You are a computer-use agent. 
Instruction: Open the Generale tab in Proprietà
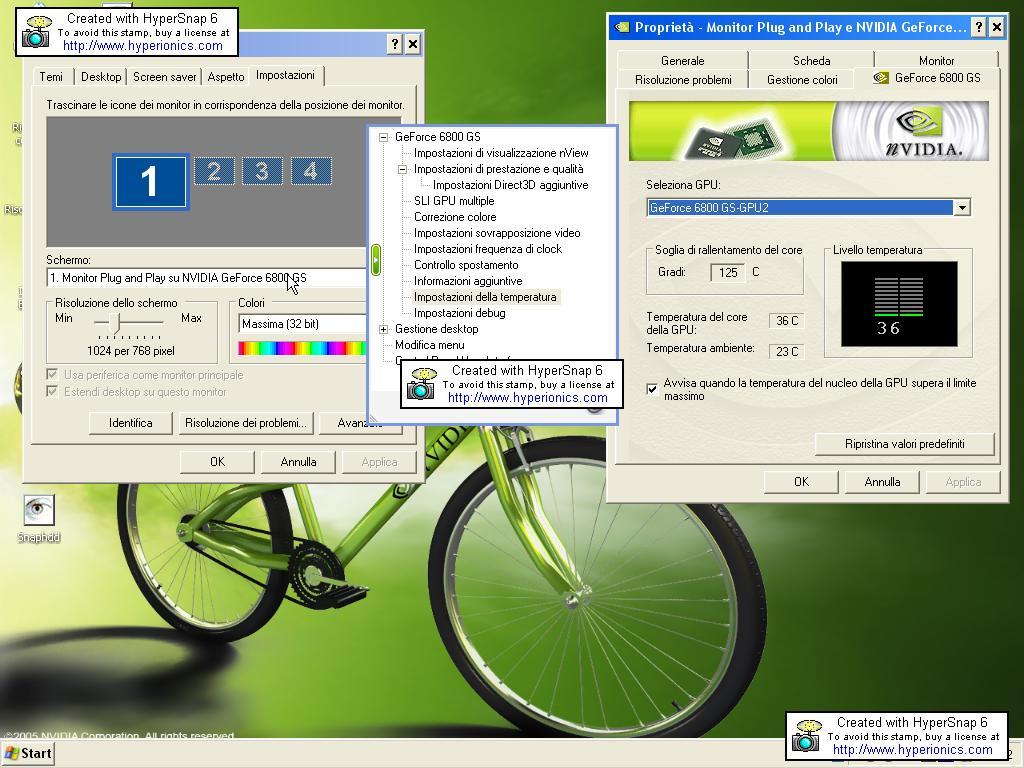click(x=682, y=61)
